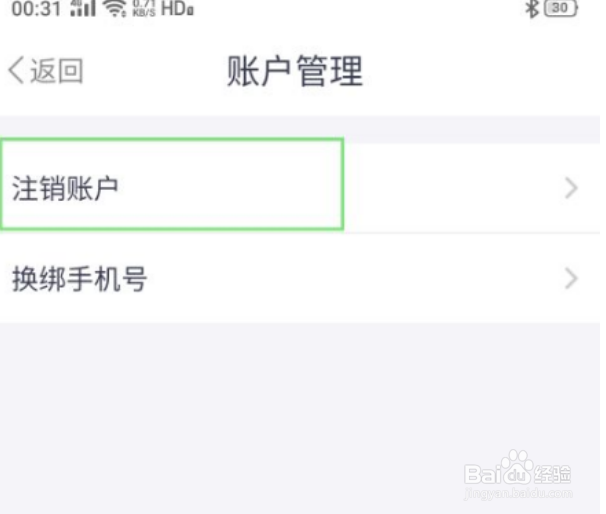Image resolution: width=606 pixels, height=514 pixels.
Task: Tap the cellular signal bars icon
Action: (x=83, y=9)
